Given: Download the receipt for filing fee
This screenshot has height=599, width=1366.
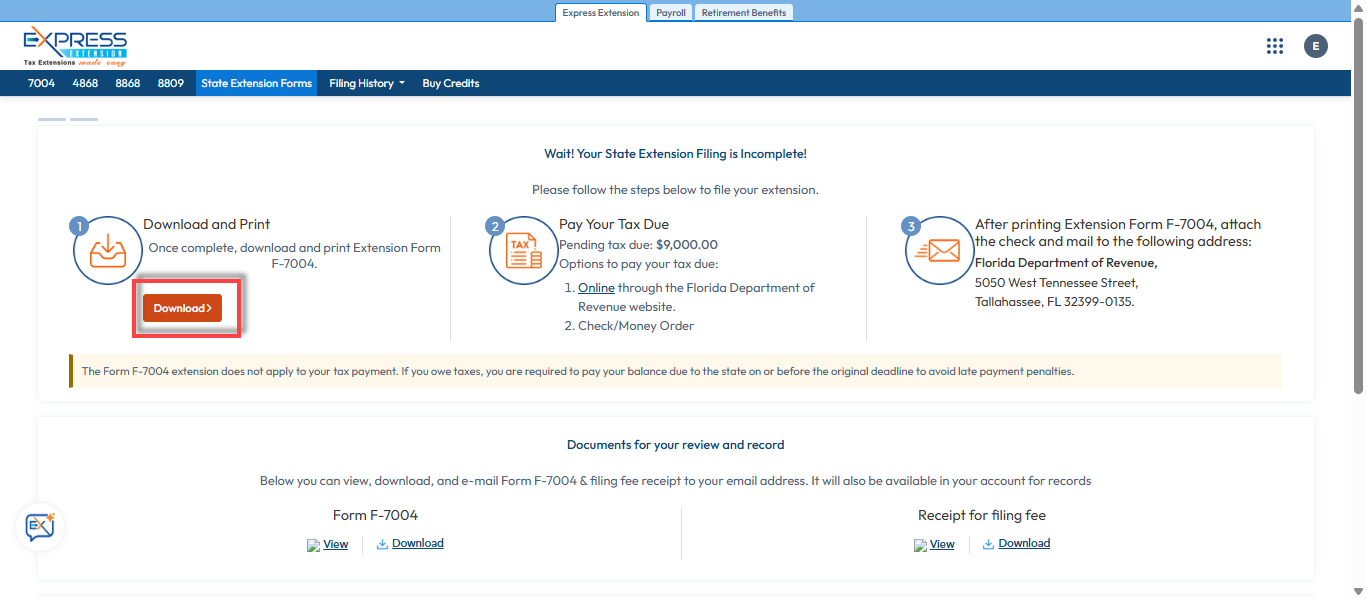Looking at the screenshot, I should pos(1024,543).
